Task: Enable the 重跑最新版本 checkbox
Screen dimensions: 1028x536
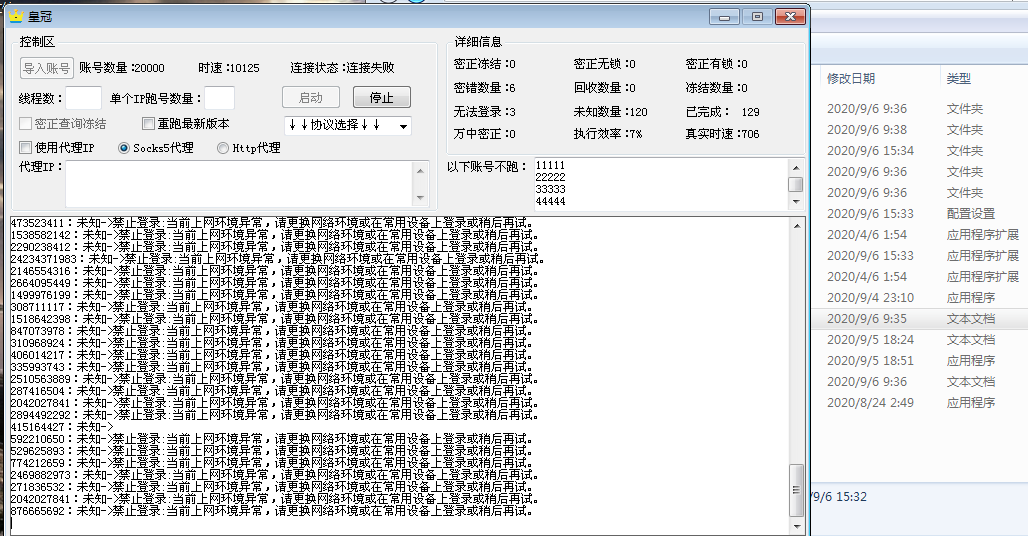Action: coord(148,124)
